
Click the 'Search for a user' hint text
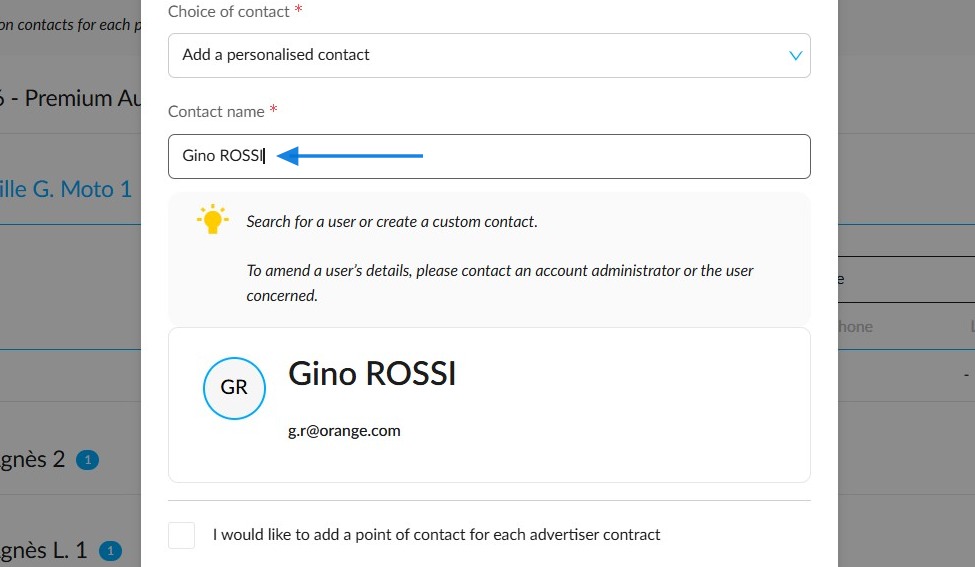pos(392,222)
